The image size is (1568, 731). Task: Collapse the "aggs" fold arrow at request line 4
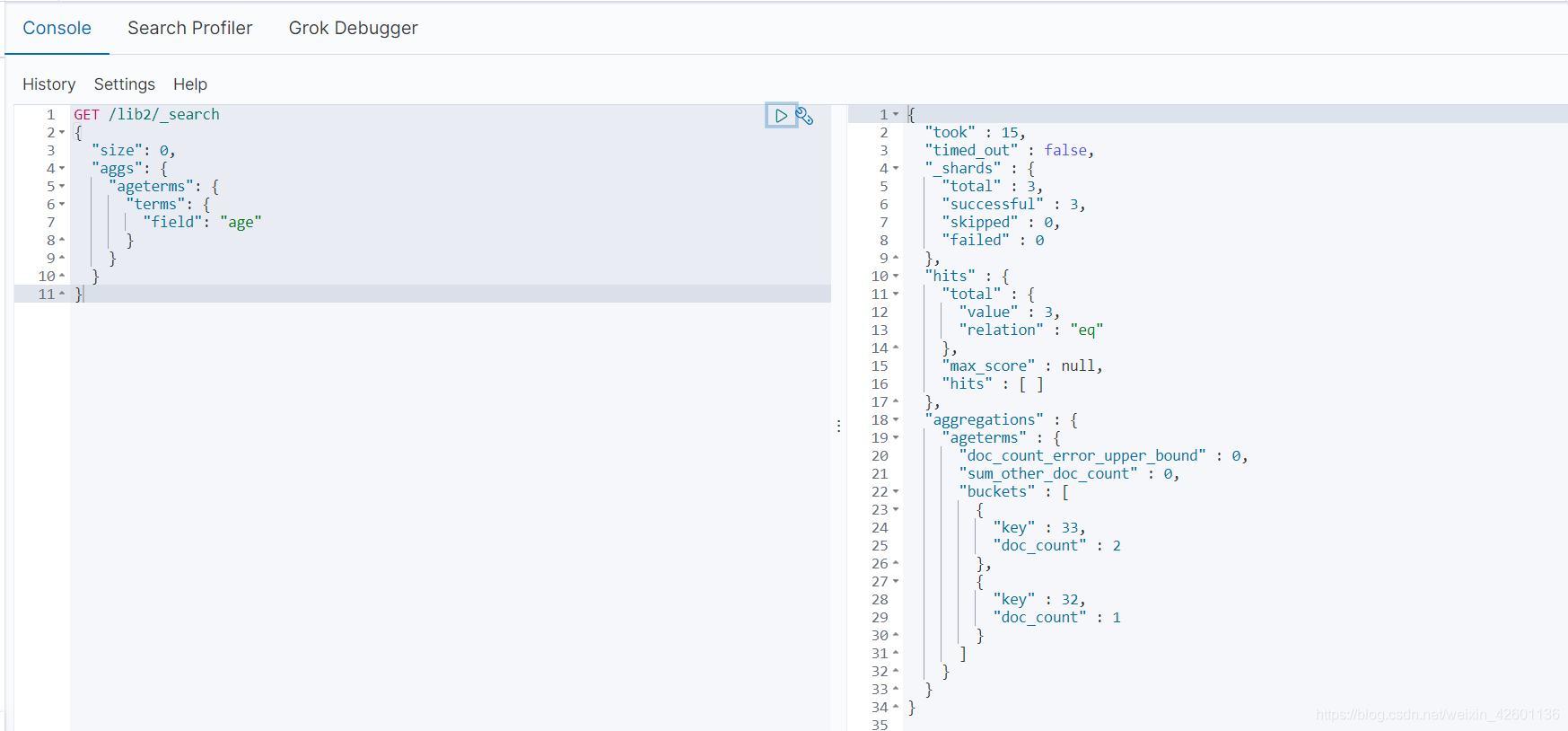tap(62, 169)
